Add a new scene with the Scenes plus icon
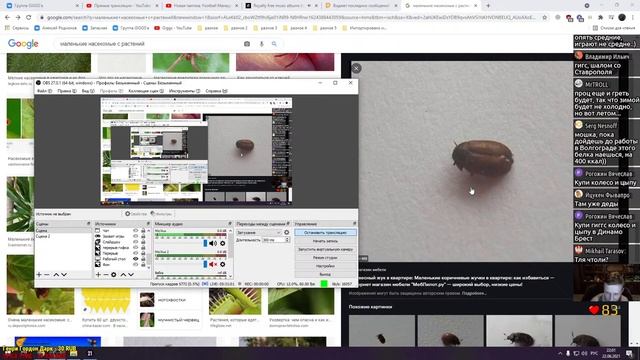Screen dimensions: 640x360 click(39, 275)
